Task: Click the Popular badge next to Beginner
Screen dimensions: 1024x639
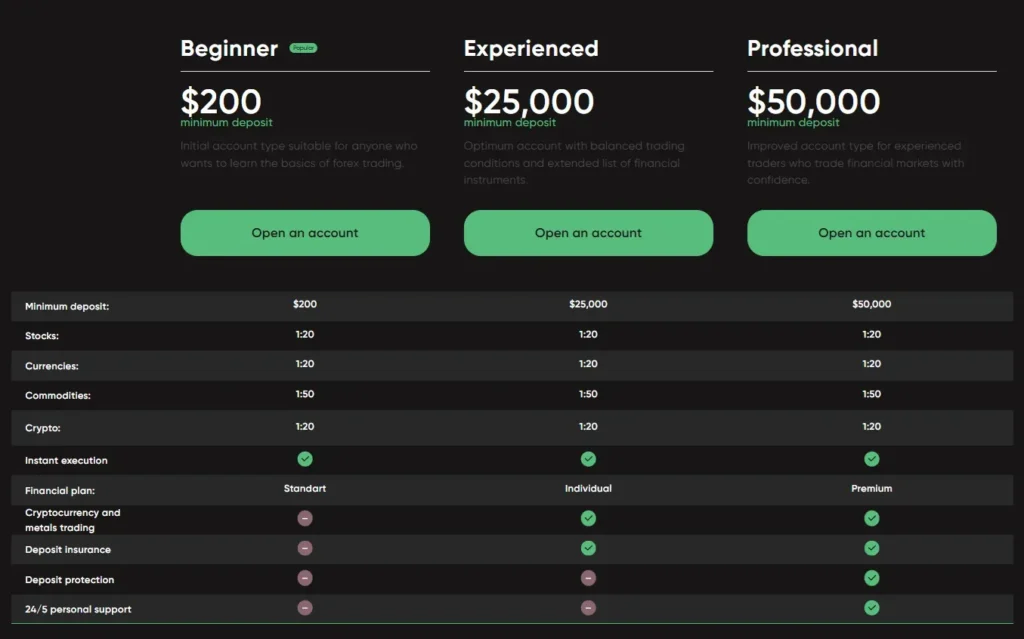Action: click(x=303, y=48)
